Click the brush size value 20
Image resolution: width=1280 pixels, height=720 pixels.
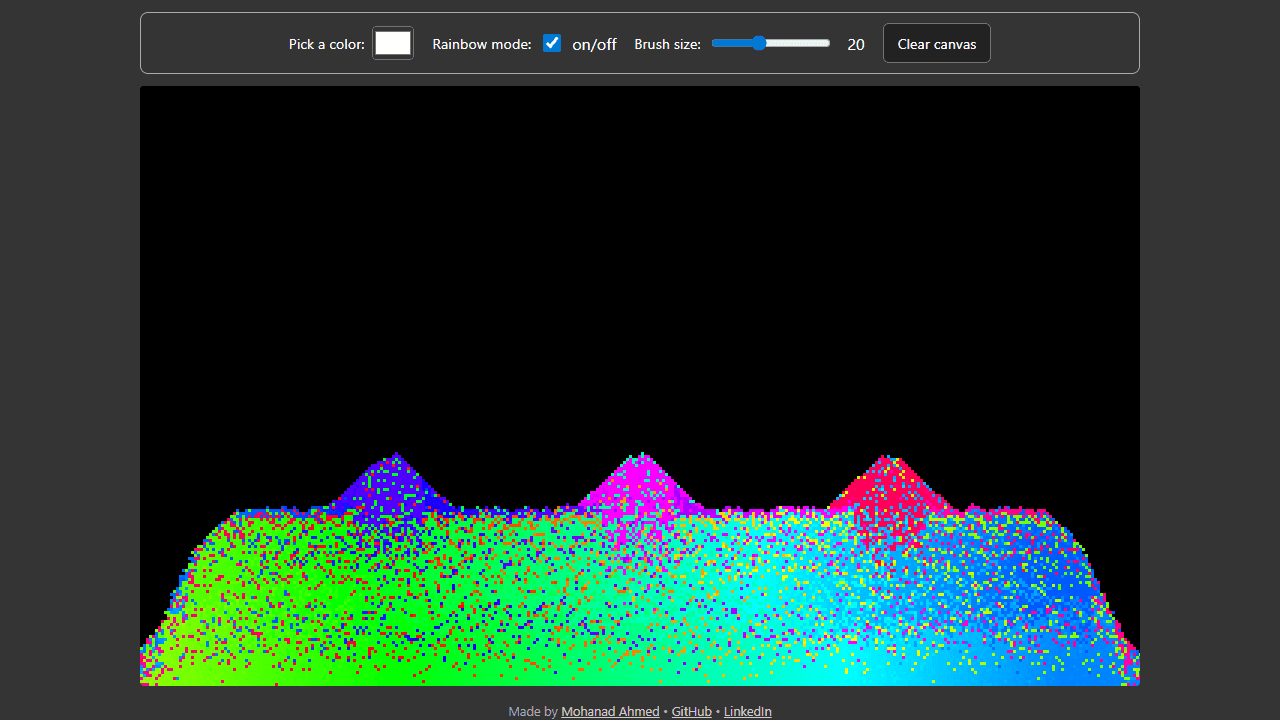(856, 44)
